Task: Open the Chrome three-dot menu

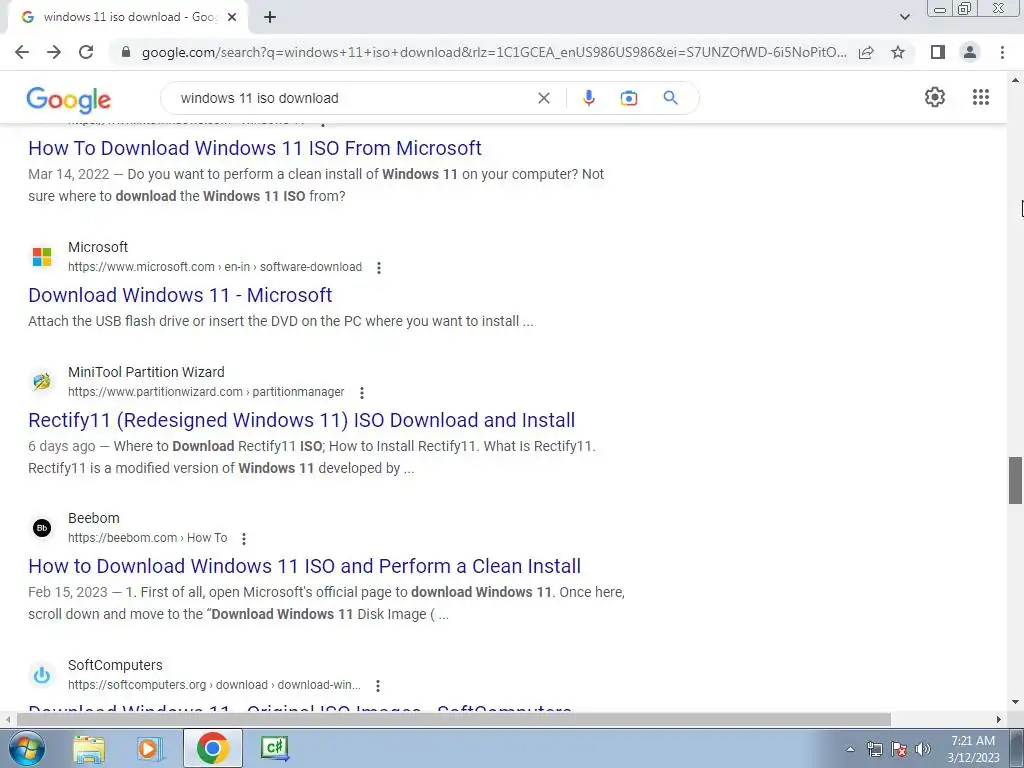Action: (x=1002, y=52)
